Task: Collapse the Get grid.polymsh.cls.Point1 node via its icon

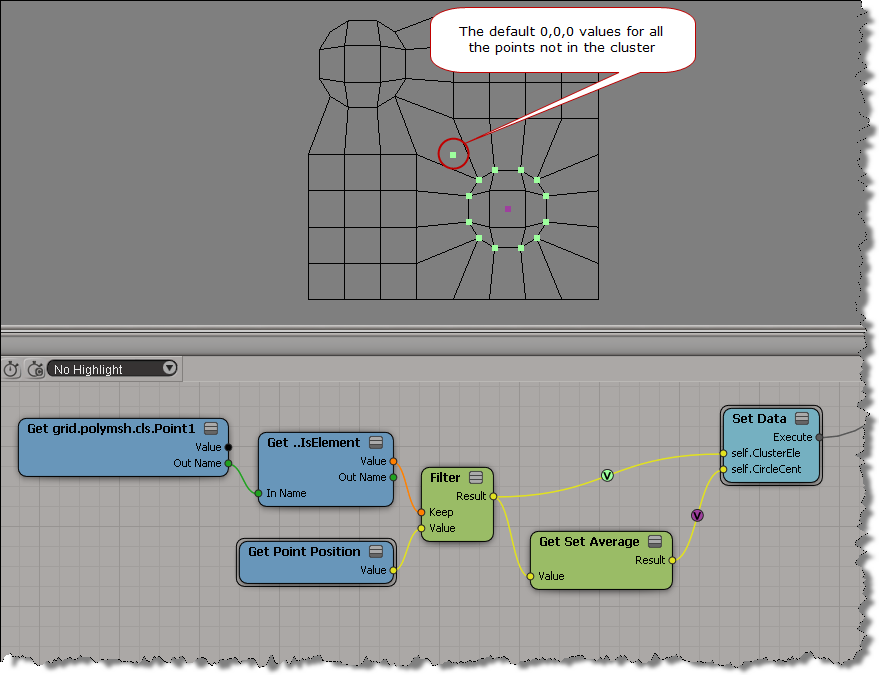Action: point(211,428)
